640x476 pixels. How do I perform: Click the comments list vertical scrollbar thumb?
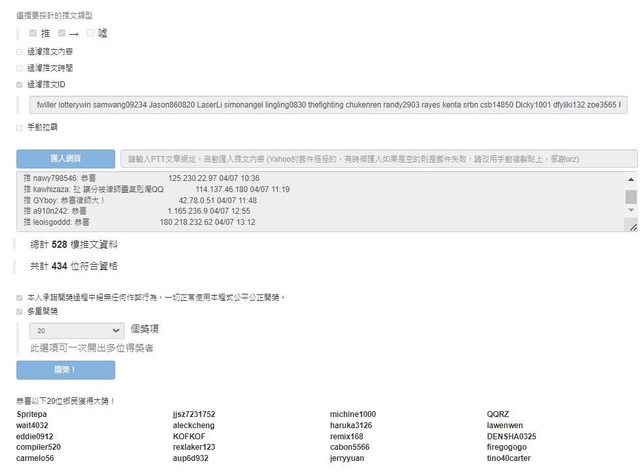point(631,197)
